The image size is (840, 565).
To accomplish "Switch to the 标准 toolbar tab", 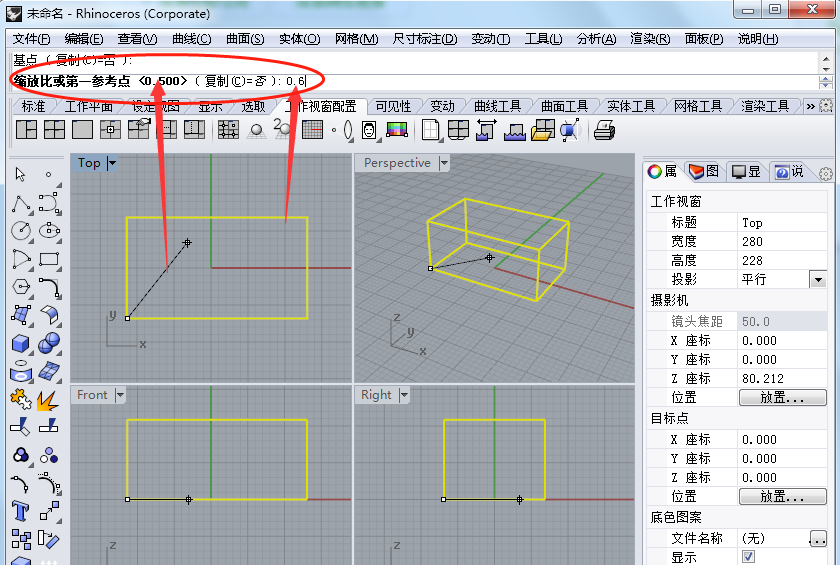I will pos(33,107).
